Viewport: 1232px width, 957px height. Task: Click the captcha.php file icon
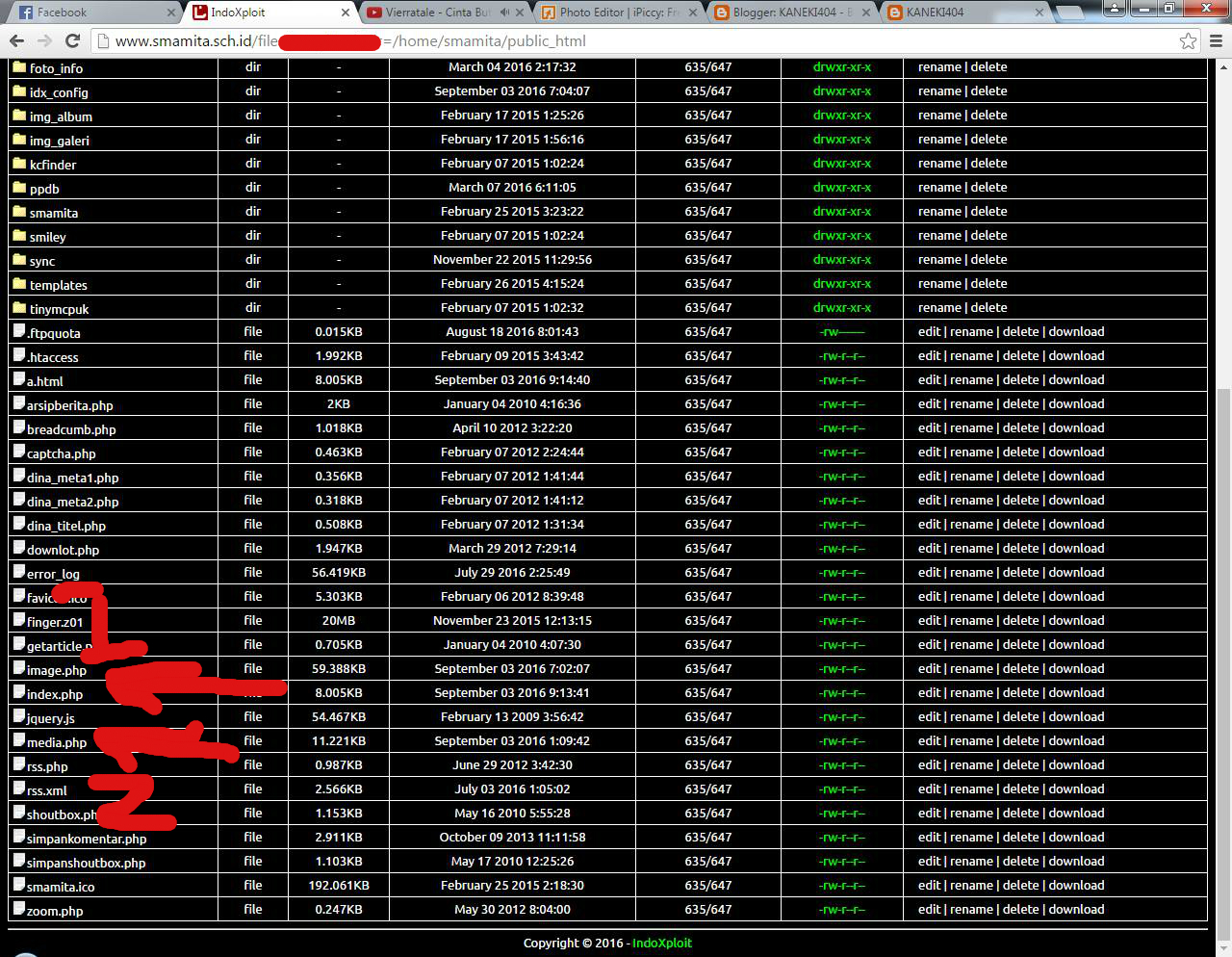[19, 452]
